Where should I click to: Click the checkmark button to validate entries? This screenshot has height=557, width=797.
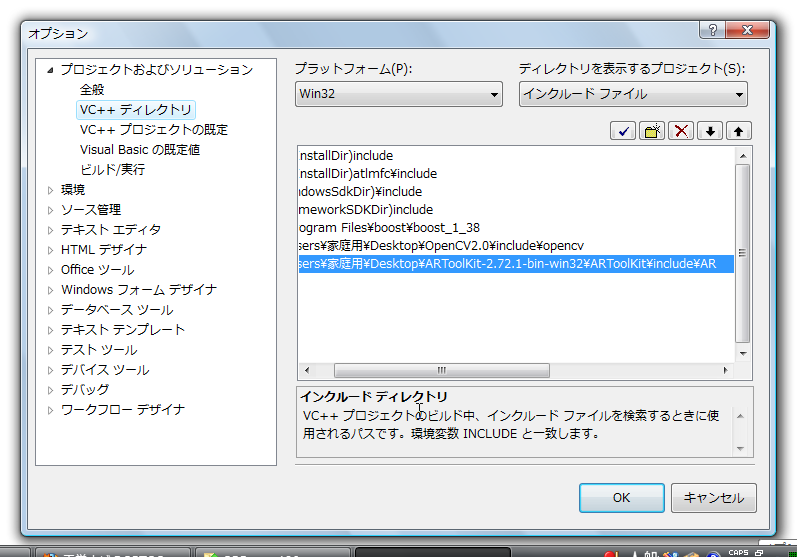[624, 131]
